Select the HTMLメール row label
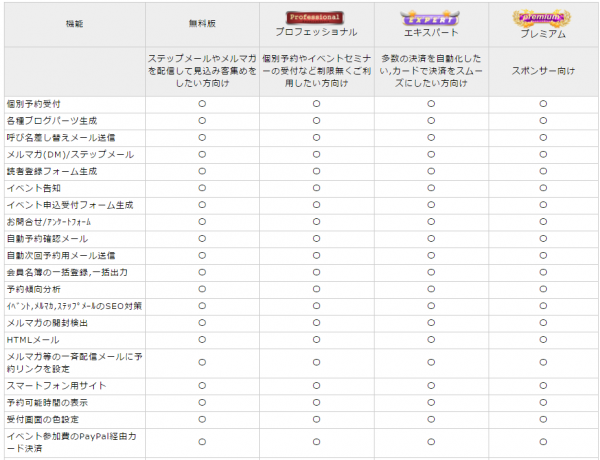 click(x=33, y=340)
